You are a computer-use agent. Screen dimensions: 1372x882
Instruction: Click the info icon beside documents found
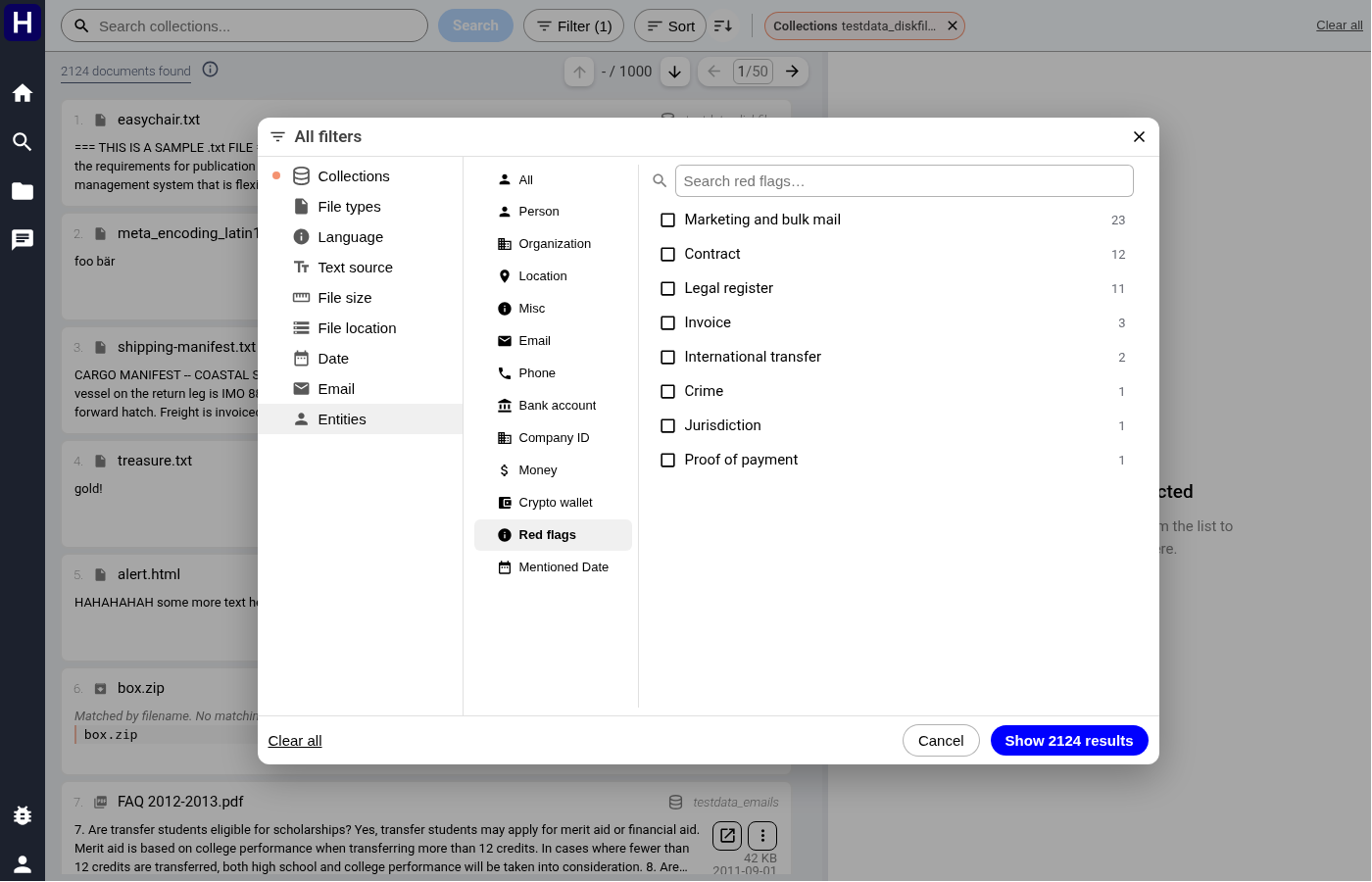coord(211,70)
